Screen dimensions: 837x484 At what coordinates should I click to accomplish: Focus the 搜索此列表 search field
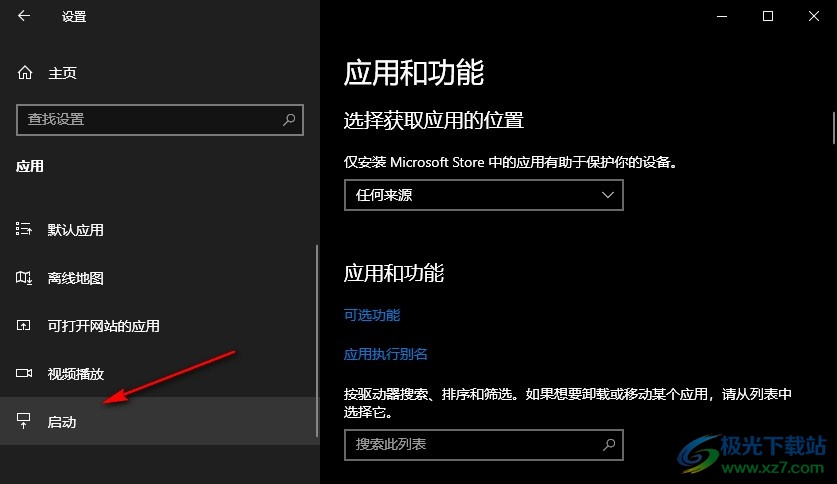pos(484,445)
